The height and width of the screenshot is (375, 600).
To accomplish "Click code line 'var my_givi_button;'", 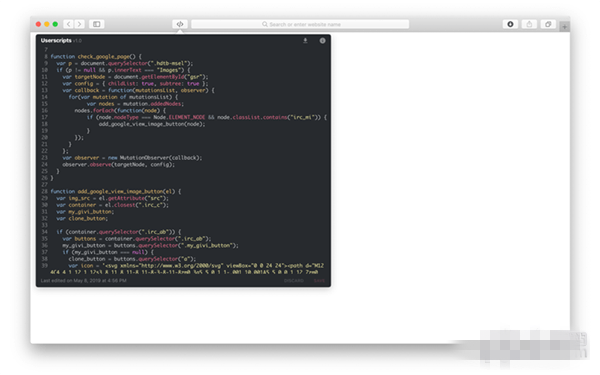I will (85, 212).
